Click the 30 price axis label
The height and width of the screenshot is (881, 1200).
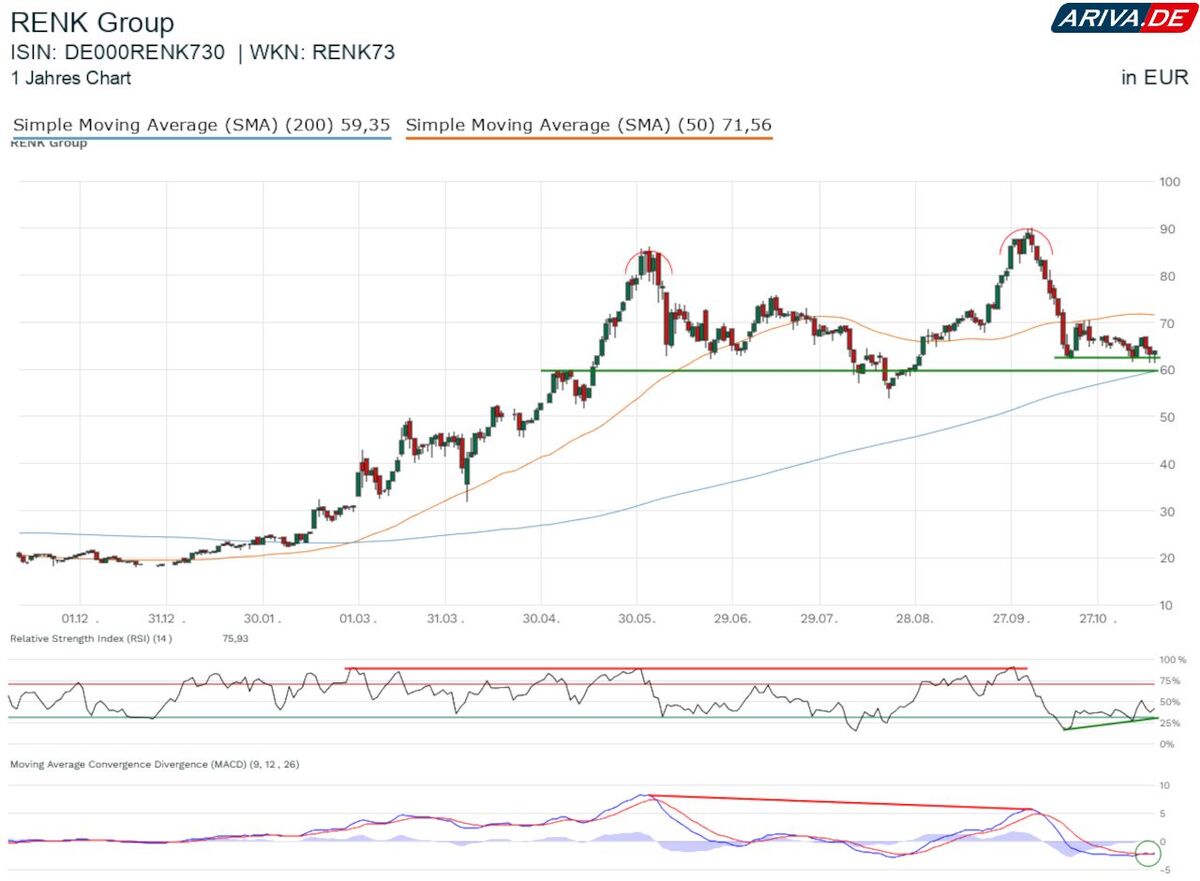(x=1166, y=511)
